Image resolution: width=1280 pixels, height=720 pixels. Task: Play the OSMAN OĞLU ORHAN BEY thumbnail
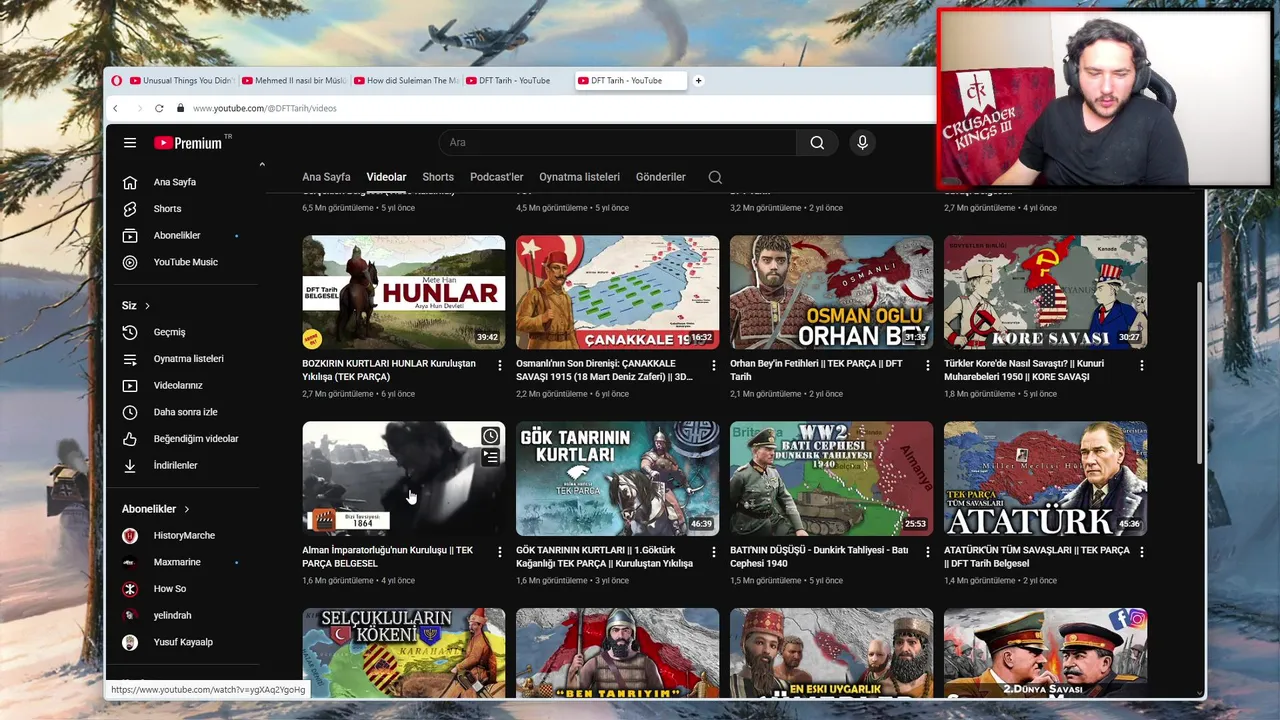point(832,292)
